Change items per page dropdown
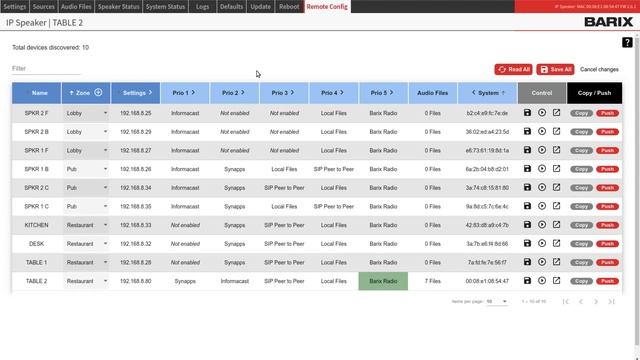Image resolution: width=640 pixels, height=360 pixels. (497, 301)
